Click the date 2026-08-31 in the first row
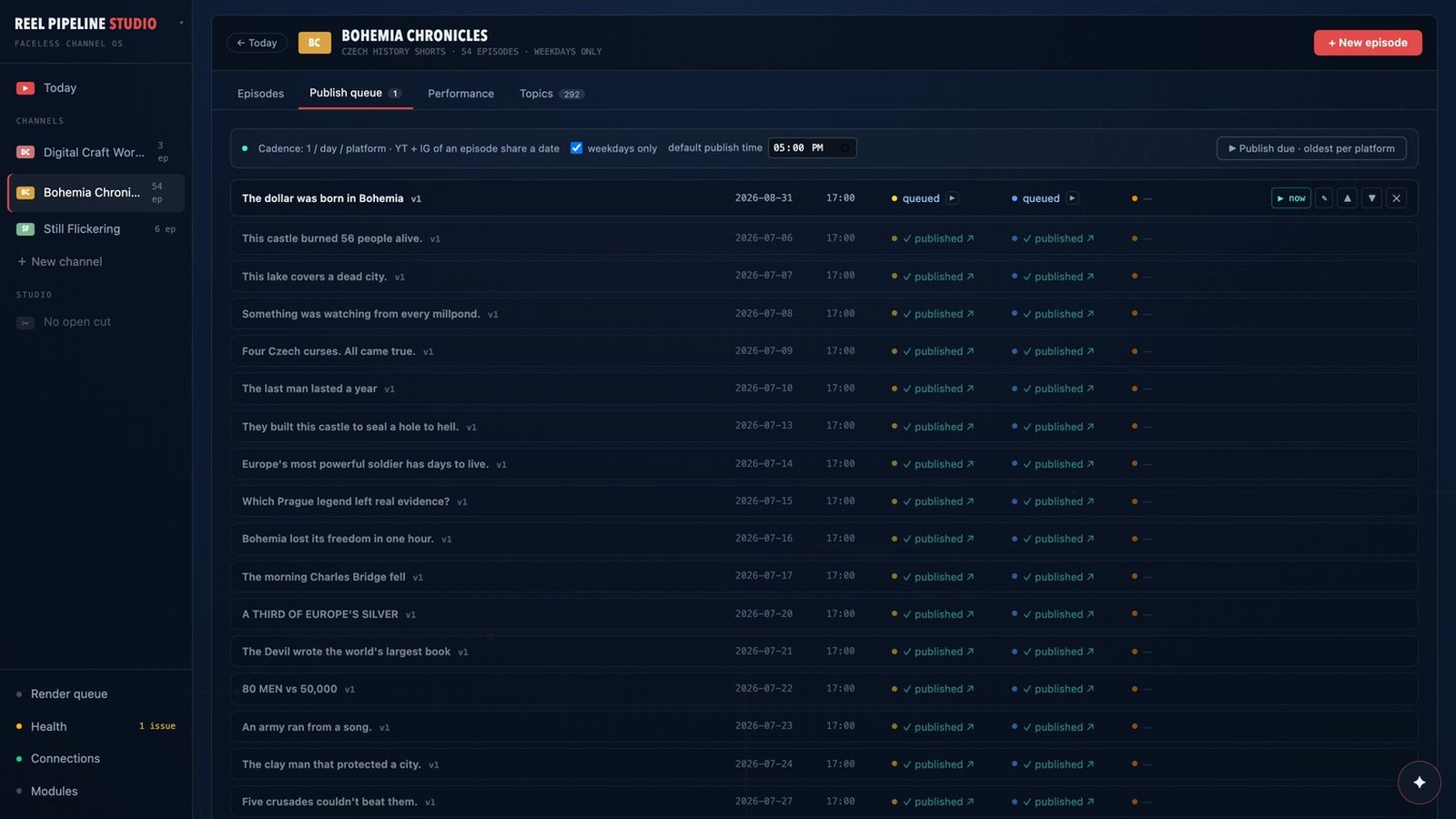The width and height of the screenshot is (1456, 819). click(763, 198)
